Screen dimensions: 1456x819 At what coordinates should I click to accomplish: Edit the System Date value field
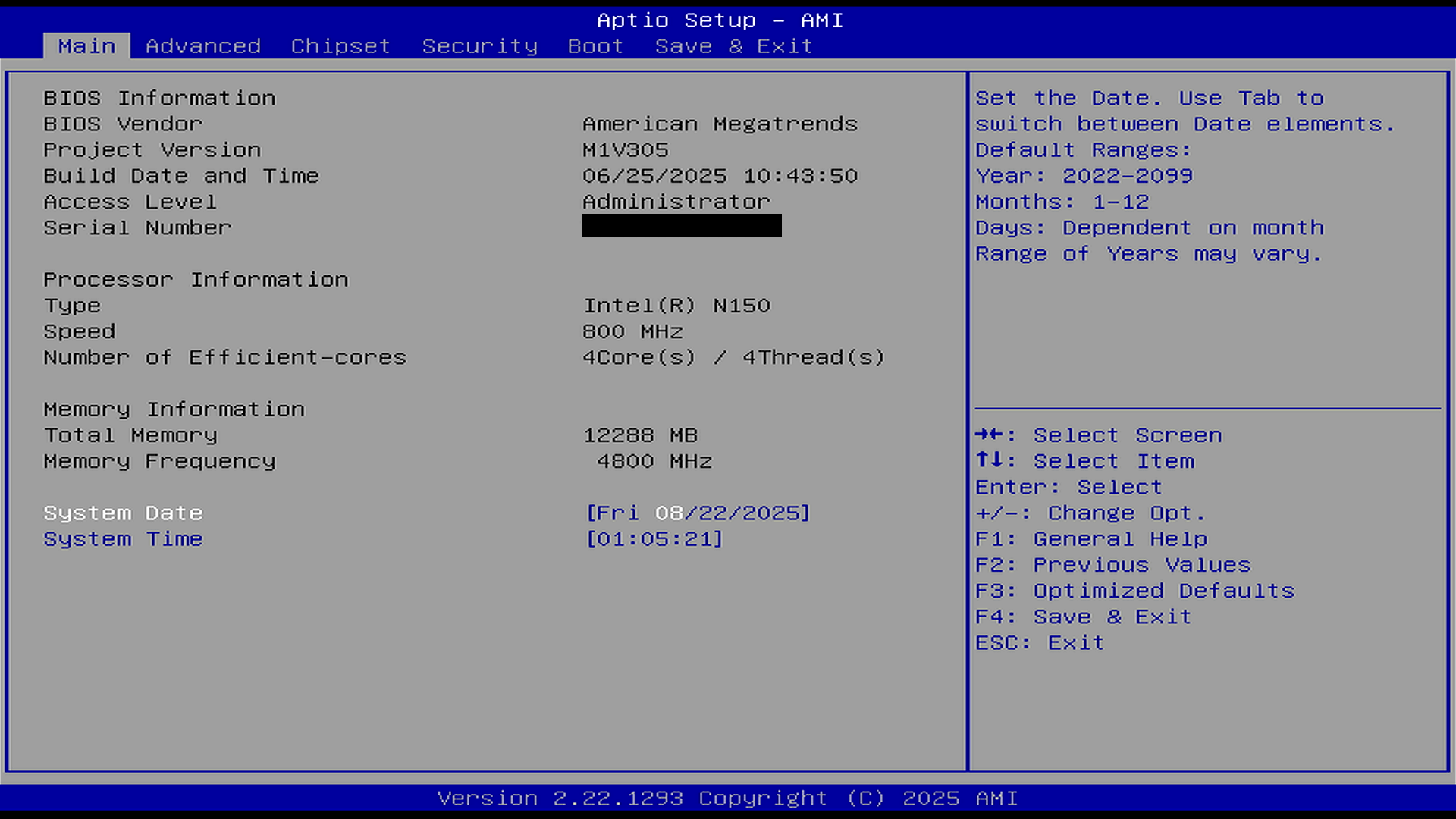(x=698, y=513)
